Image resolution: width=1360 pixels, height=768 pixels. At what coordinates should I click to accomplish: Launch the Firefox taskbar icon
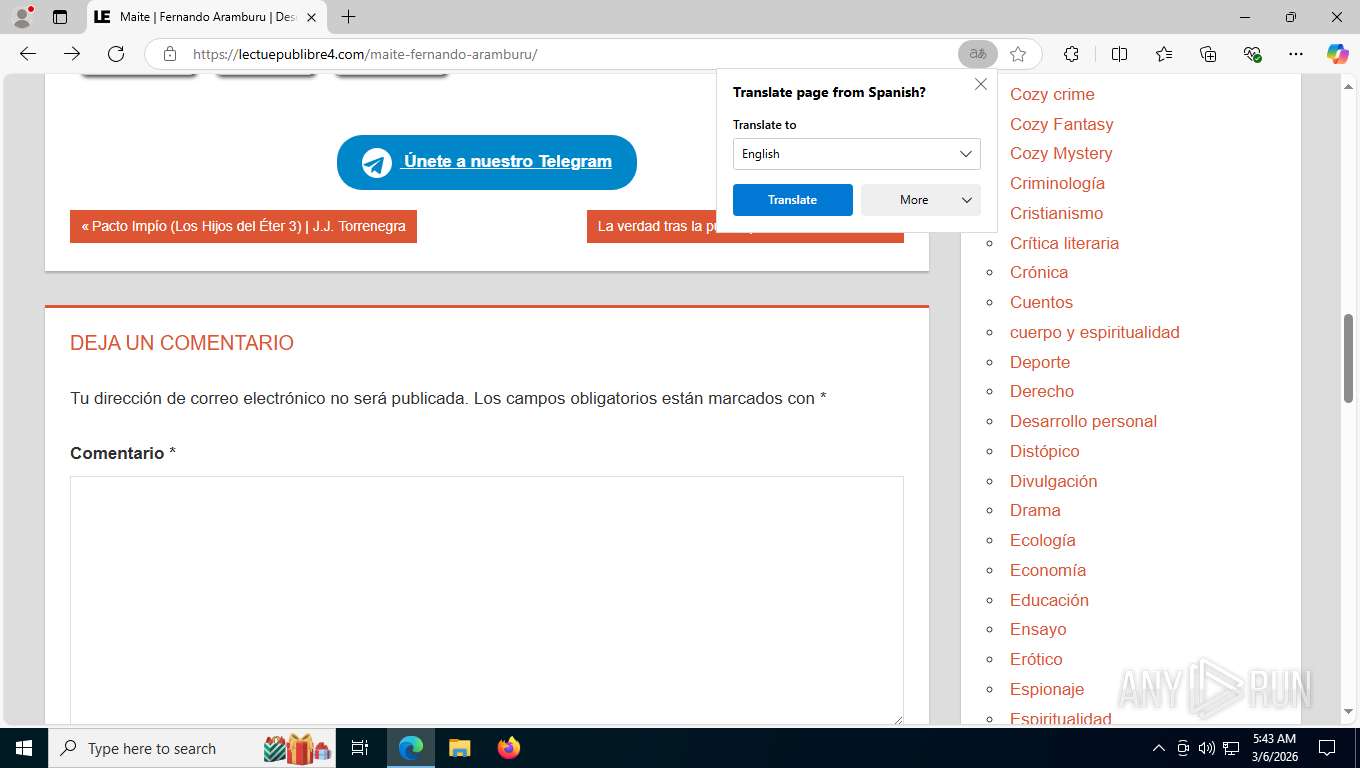point(509,748)
